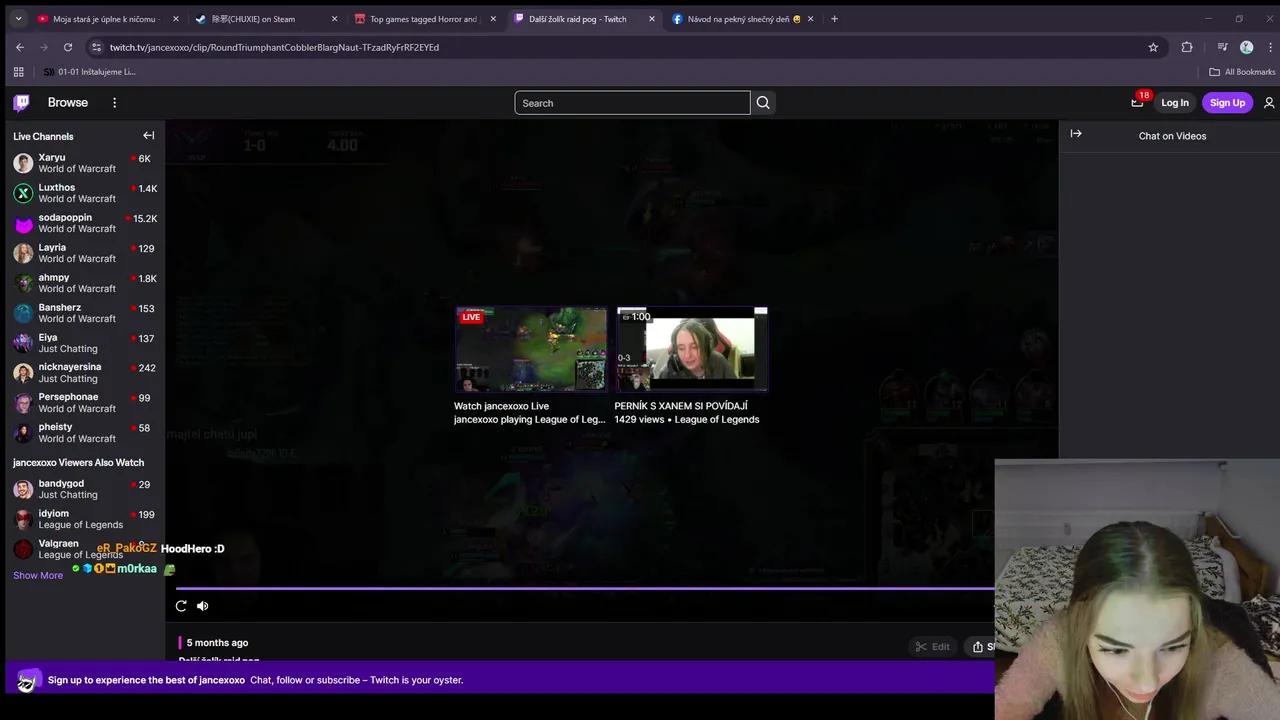Open Luxthos channel avatar
The height and width of the screenshot is (720, 1280).
pyautogui.click(x=23, y=193)
